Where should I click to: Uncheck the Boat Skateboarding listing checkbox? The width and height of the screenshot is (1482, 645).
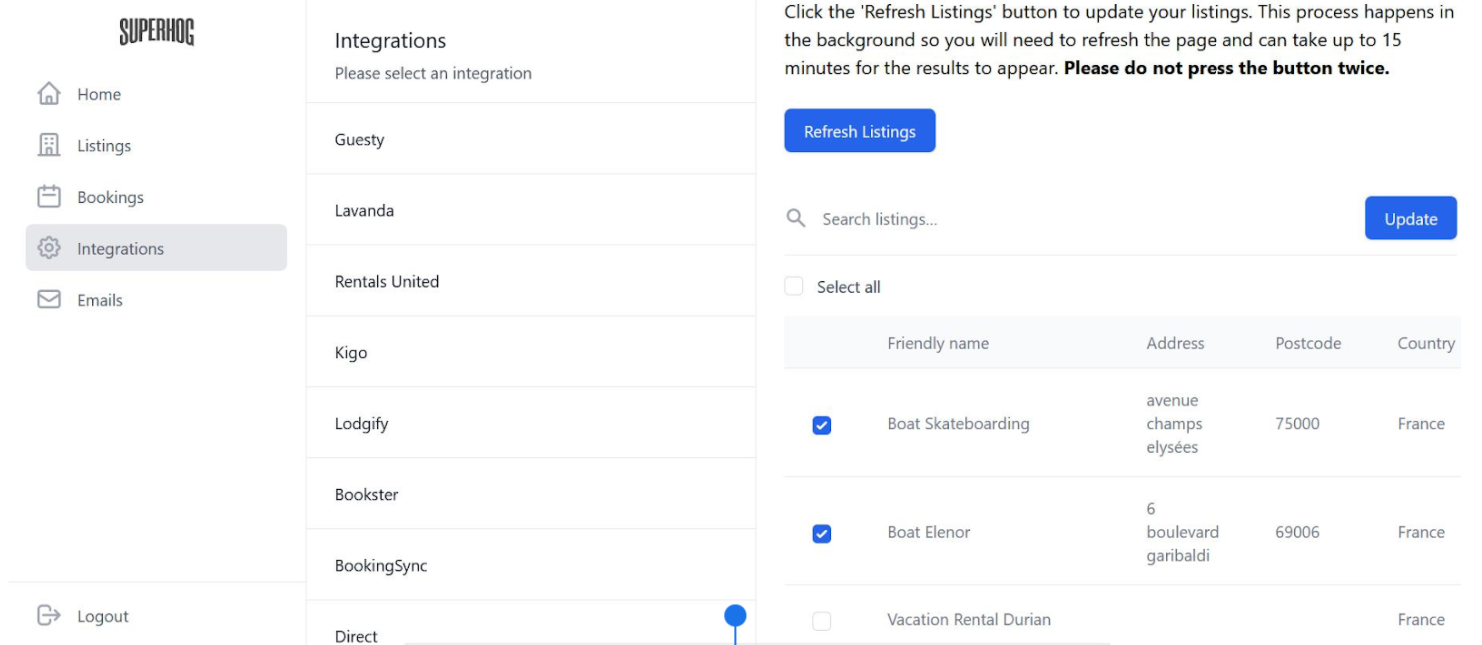pyautogui.click(x=821, y=425)
